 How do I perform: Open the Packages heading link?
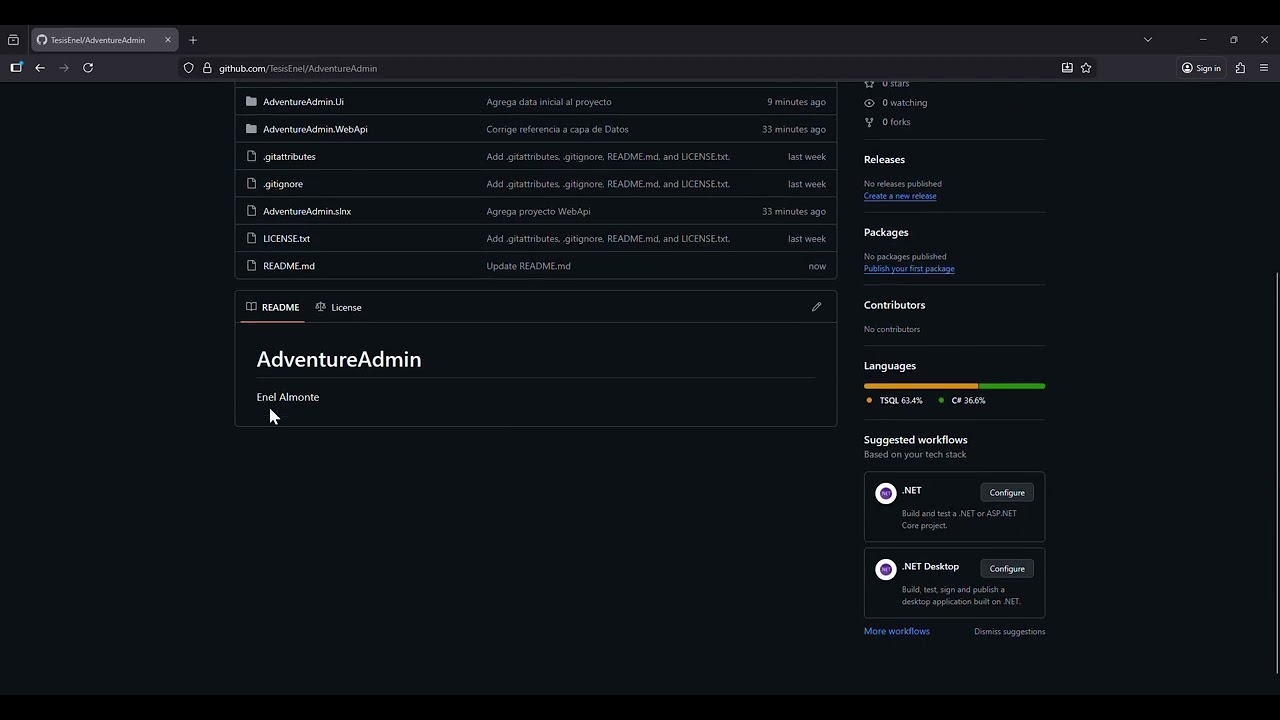pos(886,232)
